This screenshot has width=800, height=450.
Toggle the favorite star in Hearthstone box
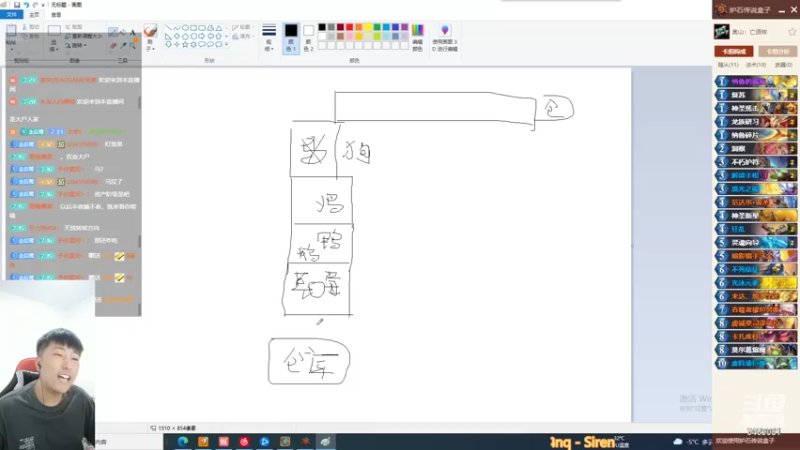click(x=792, y=32)
